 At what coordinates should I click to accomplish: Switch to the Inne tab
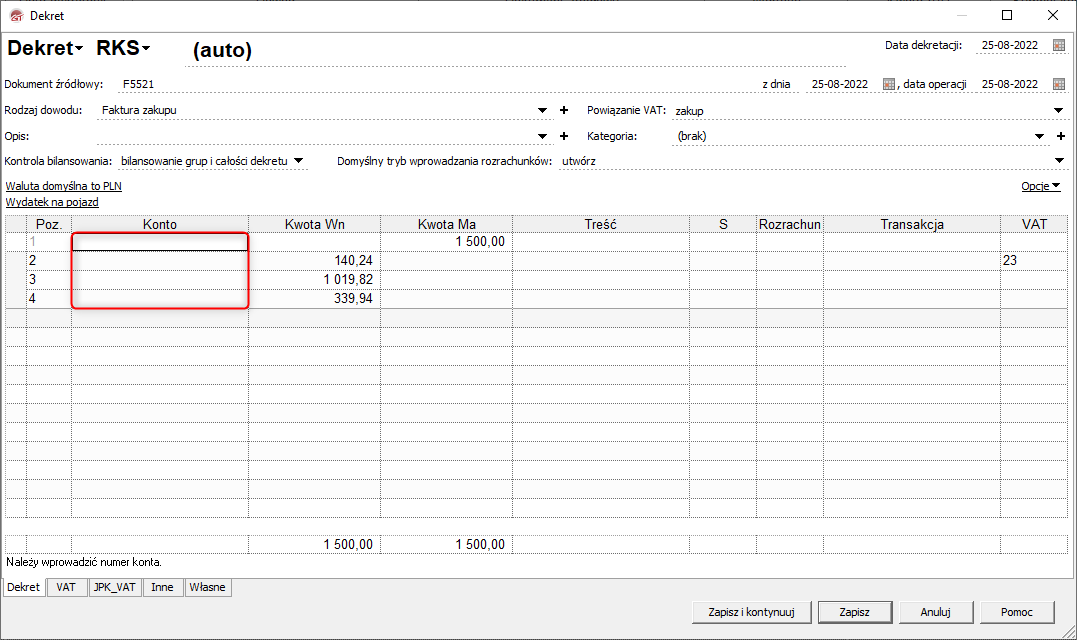point(162,587)
